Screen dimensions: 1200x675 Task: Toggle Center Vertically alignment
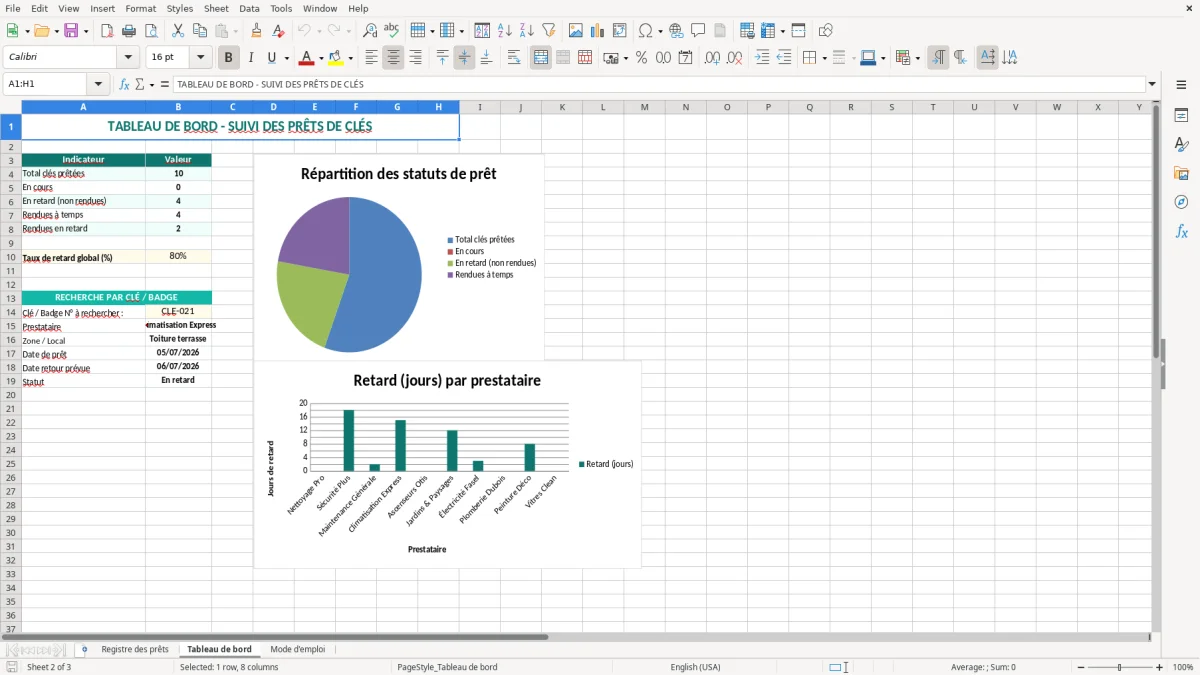pos(464,58)
